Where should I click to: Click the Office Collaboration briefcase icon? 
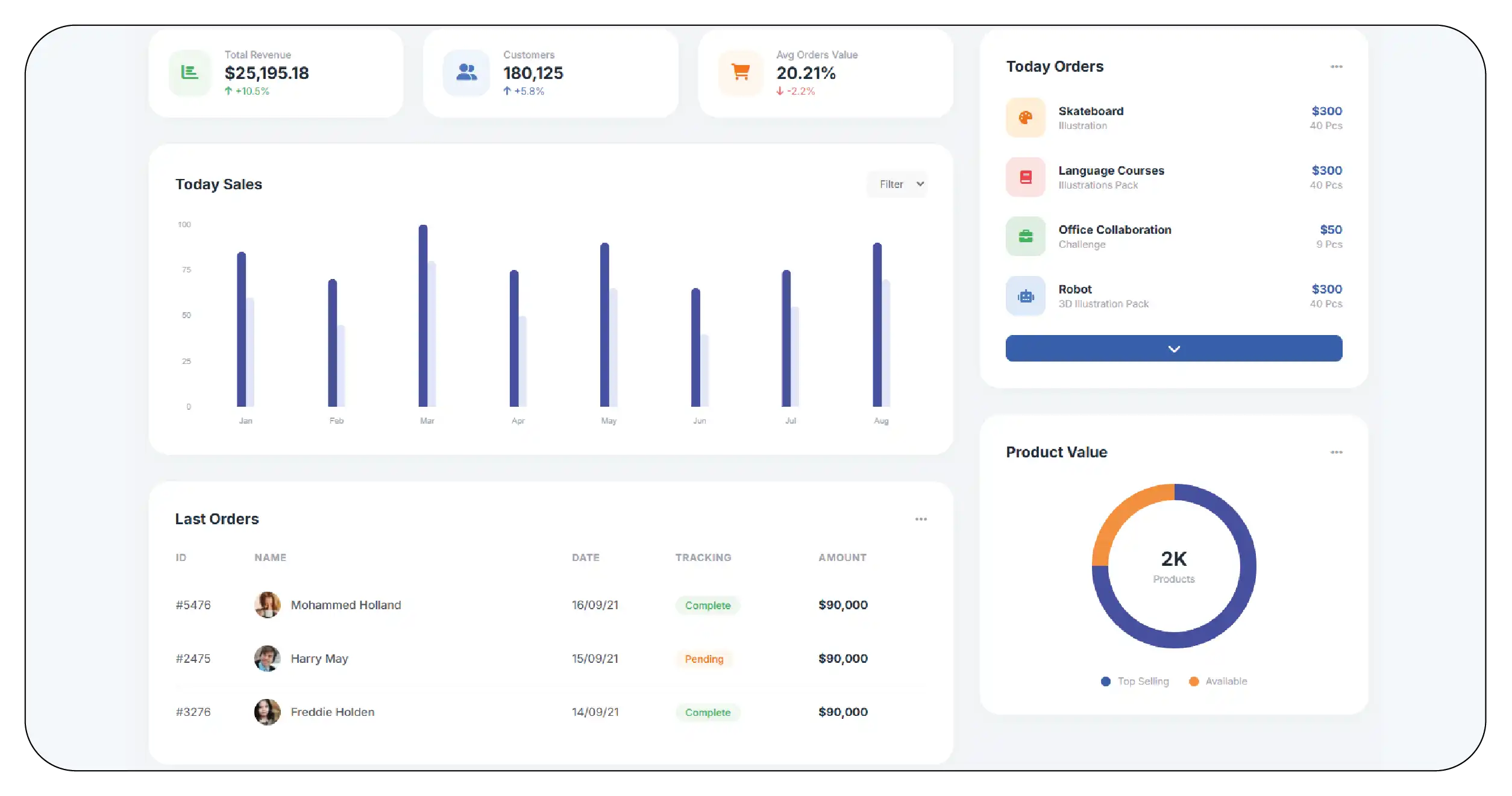point(1026,236)
